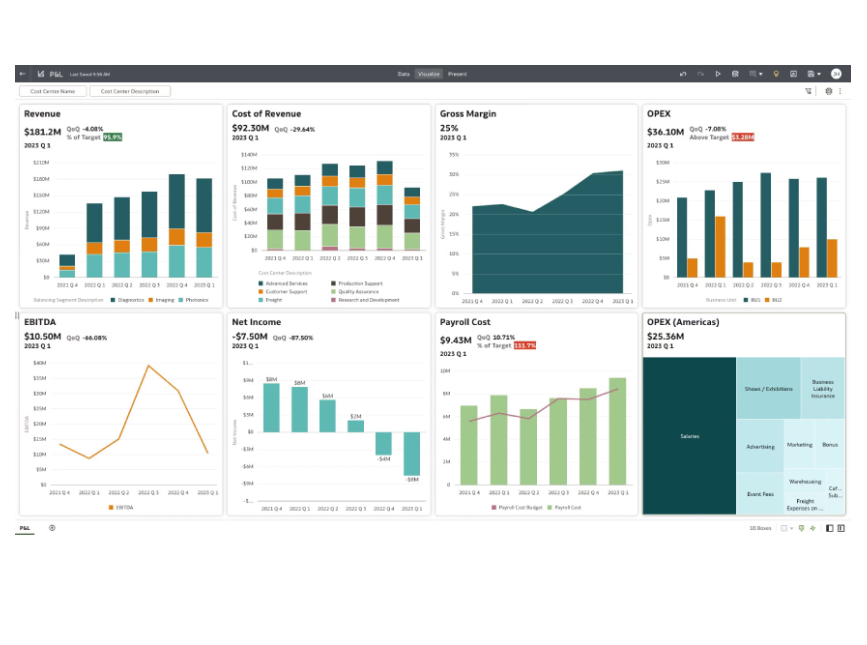Click the Cost Center Name filter
Viewport: 867px width, 645px height.
click(52, 91)
